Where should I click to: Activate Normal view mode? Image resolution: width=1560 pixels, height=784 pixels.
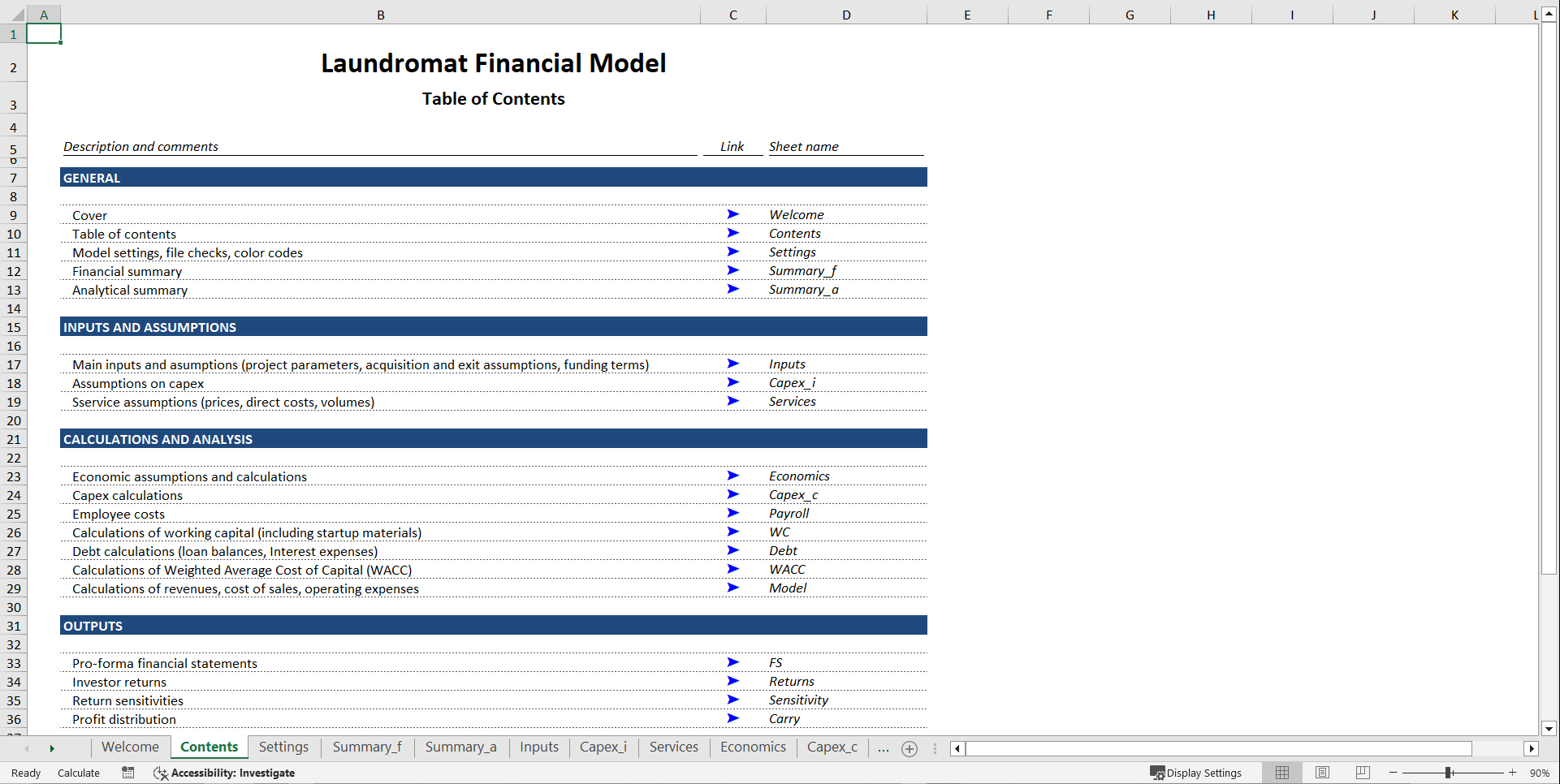click(x=1282, y=773)
